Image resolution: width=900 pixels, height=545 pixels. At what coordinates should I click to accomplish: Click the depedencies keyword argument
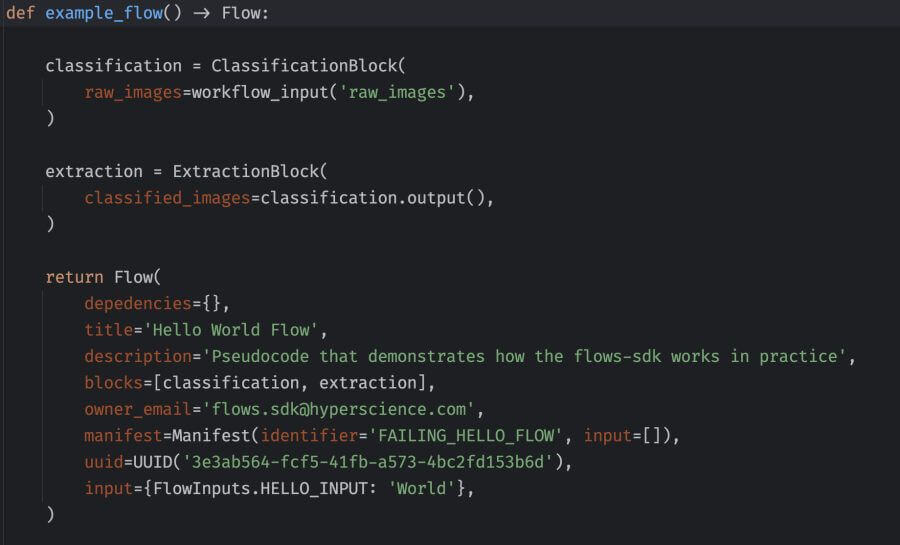[138, 303]
